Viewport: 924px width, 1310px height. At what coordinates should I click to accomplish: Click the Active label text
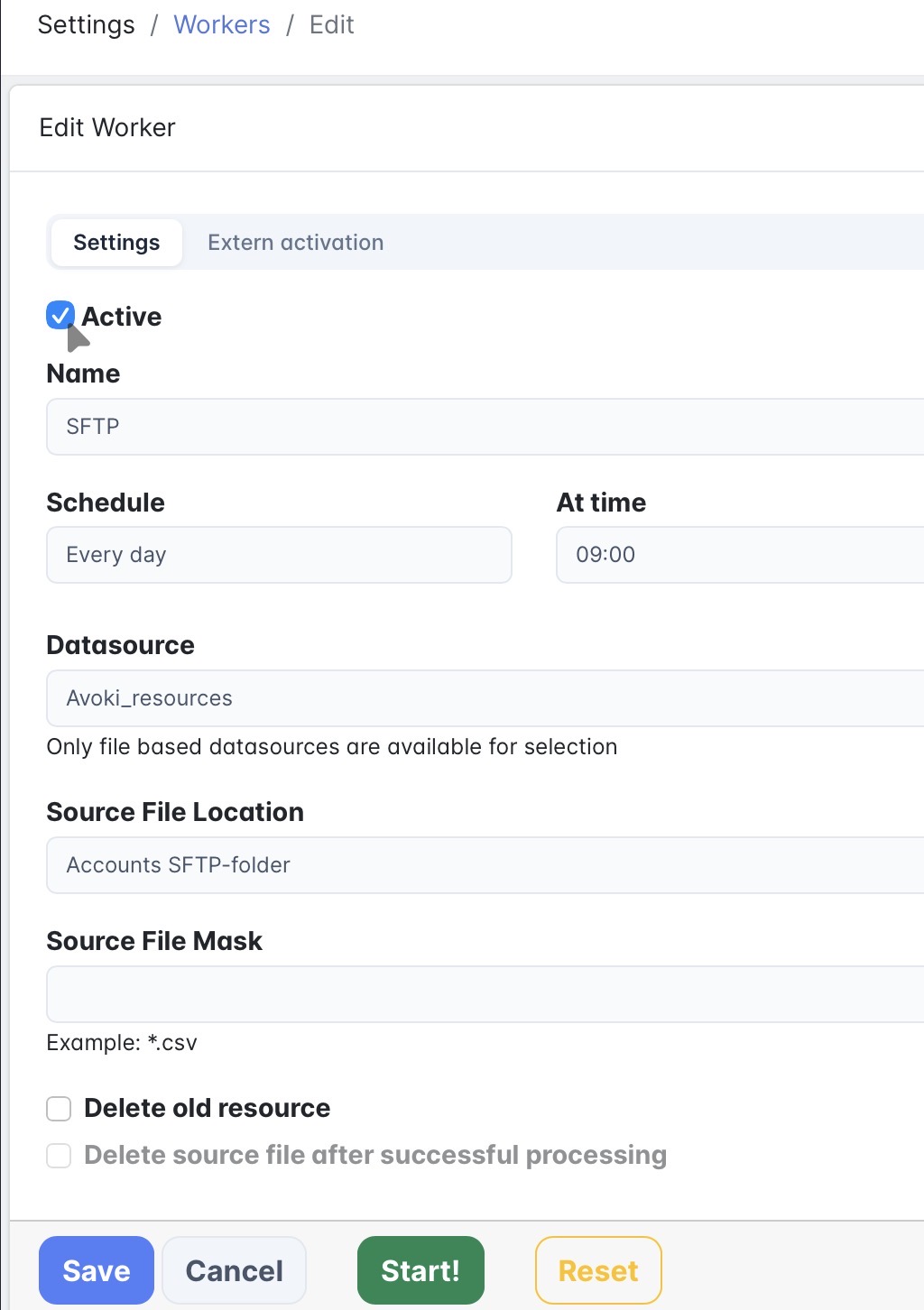point(122,317)
